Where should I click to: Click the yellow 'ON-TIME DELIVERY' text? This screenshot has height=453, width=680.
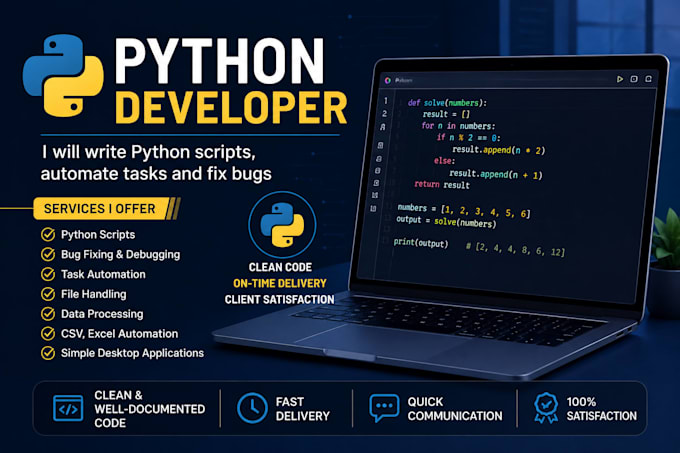pos(280,284)
